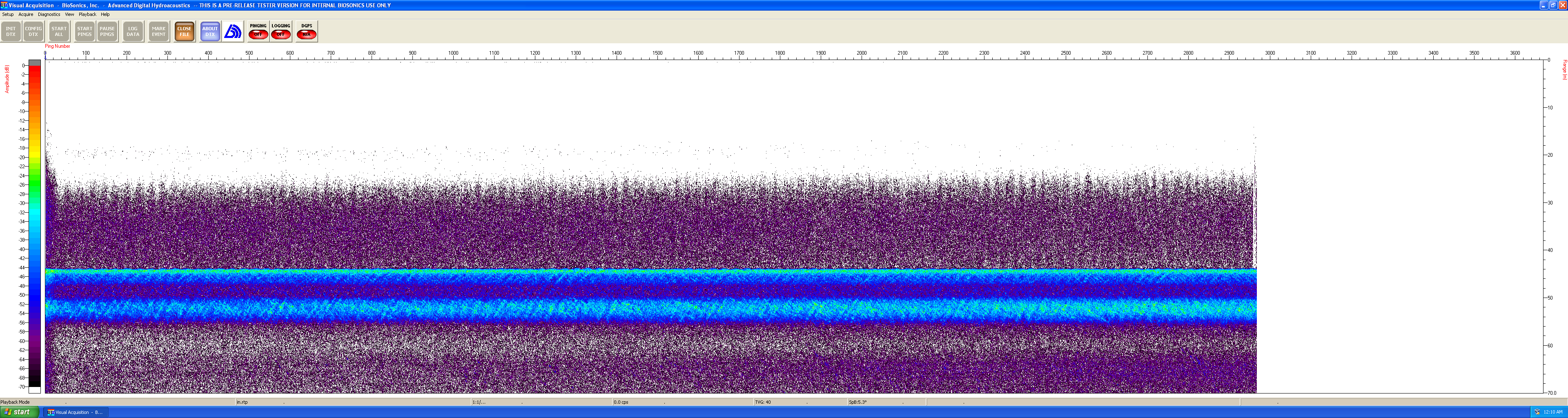Screen dimensions: 1568x418
Task: Click the 'TVG: 40' status bar entry
Action: 763,402
